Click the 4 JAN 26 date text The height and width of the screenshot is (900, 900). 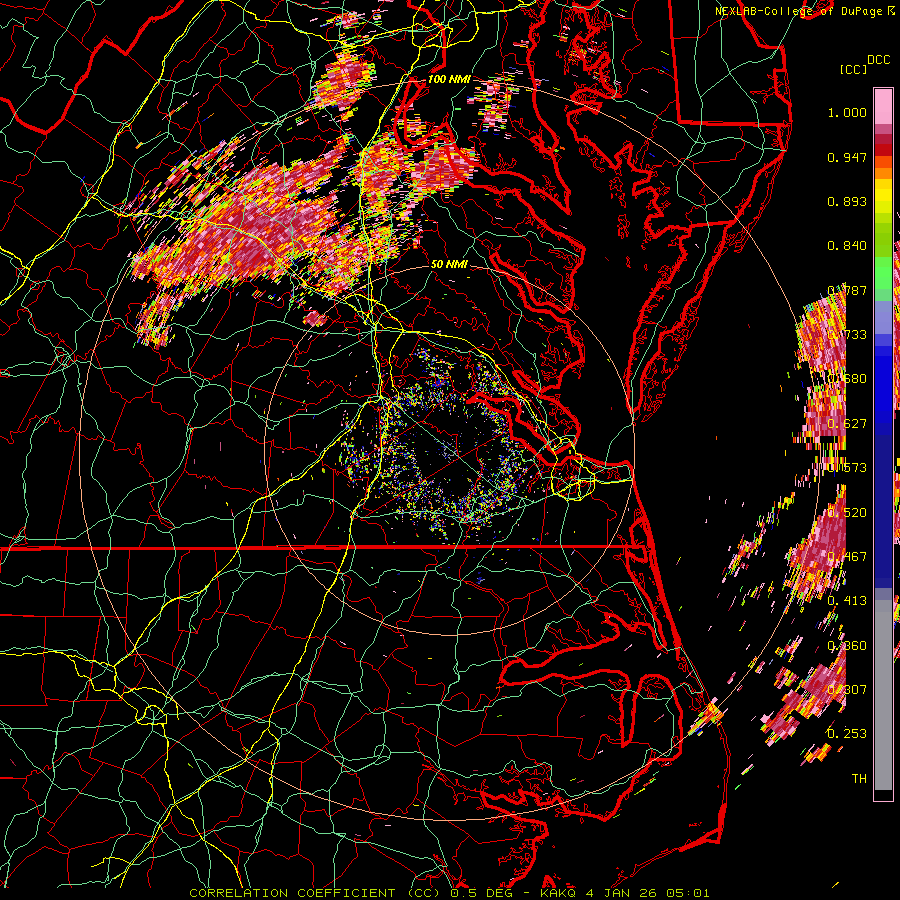coord(623,893)
